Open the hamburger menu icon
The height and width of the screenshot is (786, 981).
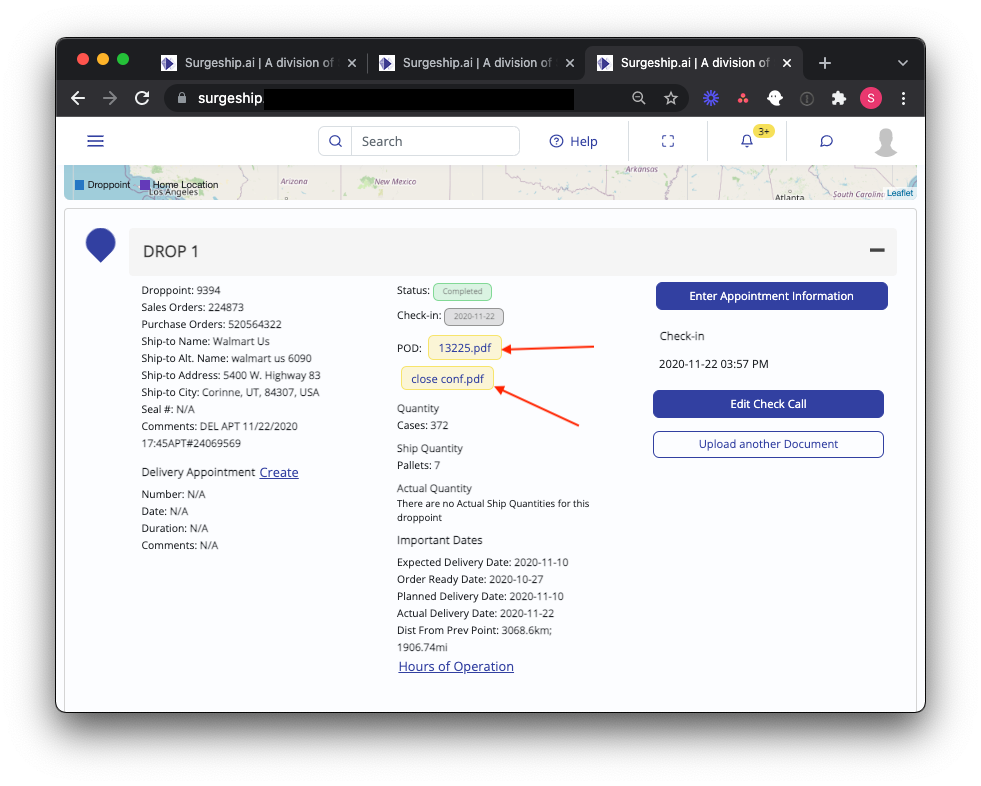[x=95, y=141]
